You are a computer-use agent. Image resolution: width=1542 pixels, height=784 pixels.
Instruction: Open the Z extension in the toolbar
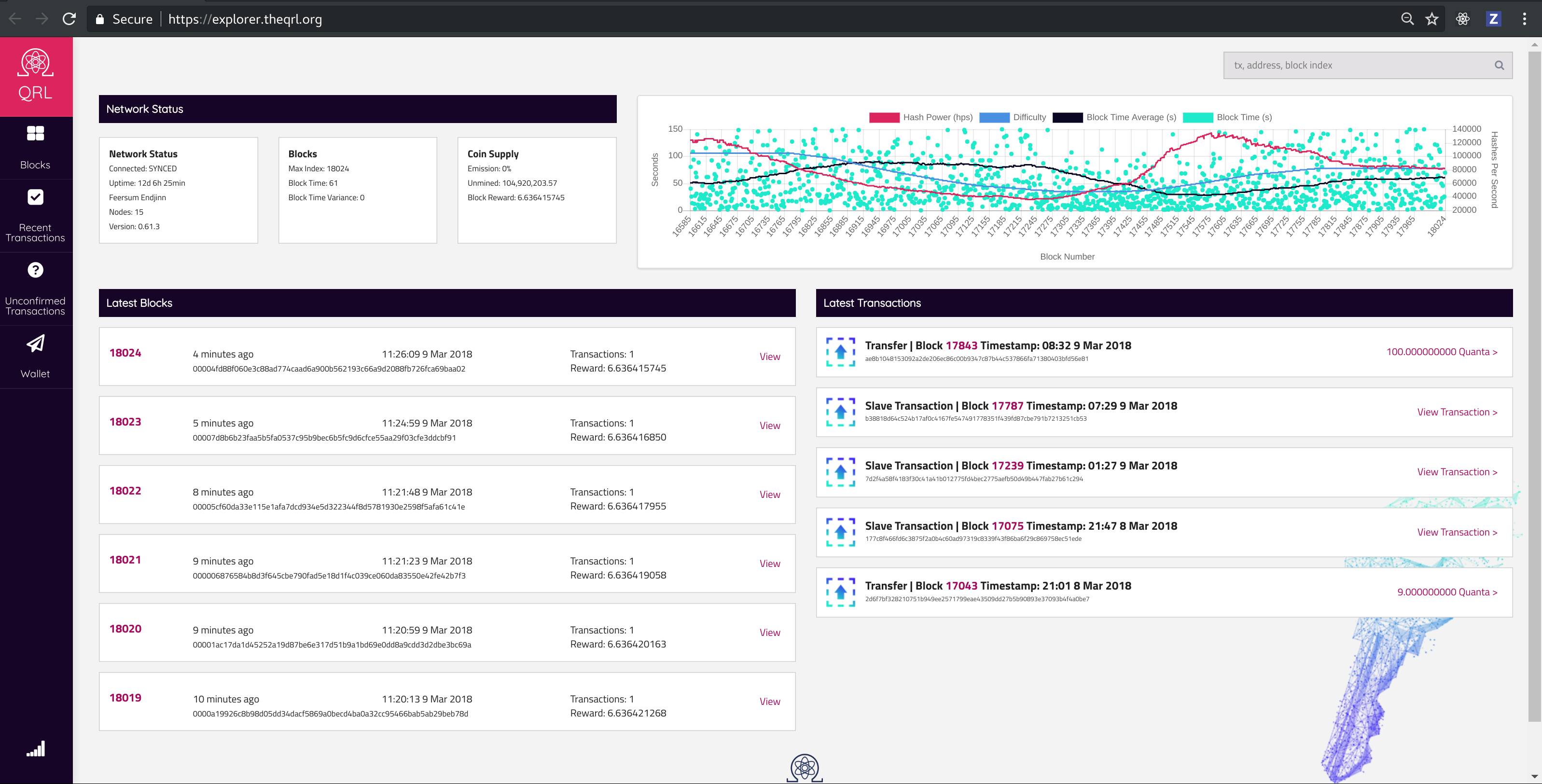coord(1494,18)
